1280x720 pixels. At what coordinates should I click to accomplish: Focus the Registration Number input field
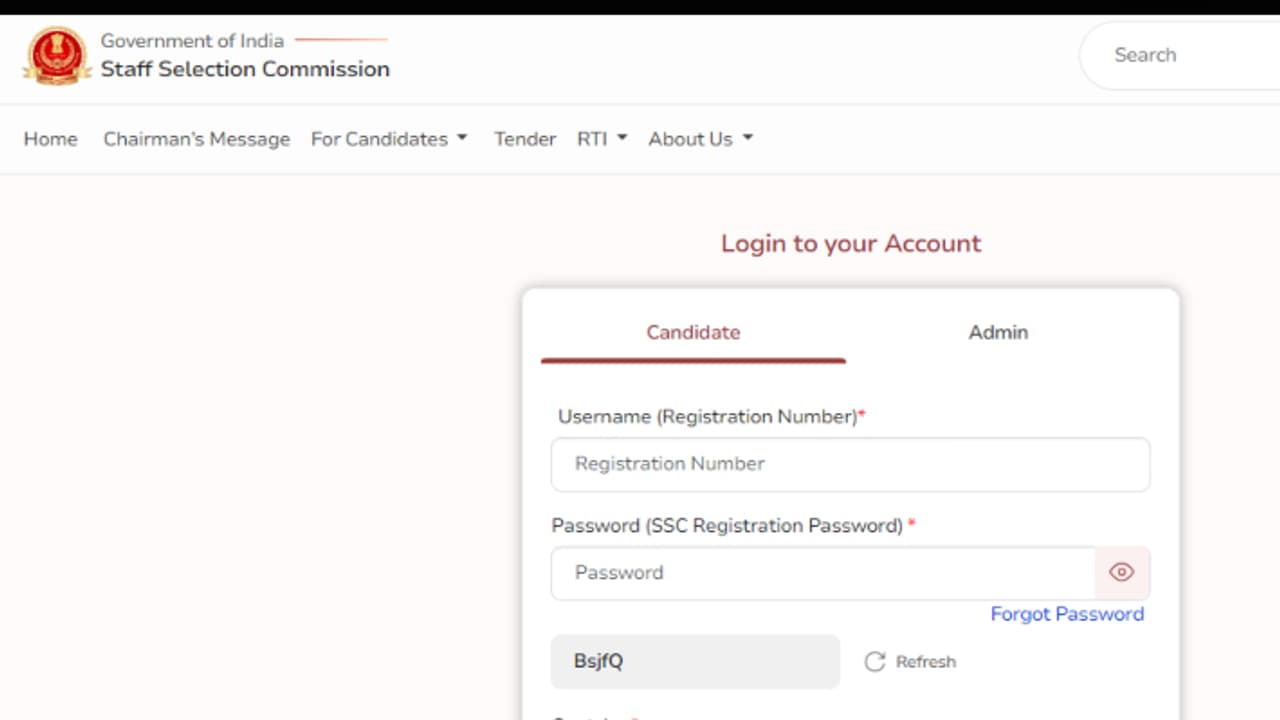(x=850, y=464)
